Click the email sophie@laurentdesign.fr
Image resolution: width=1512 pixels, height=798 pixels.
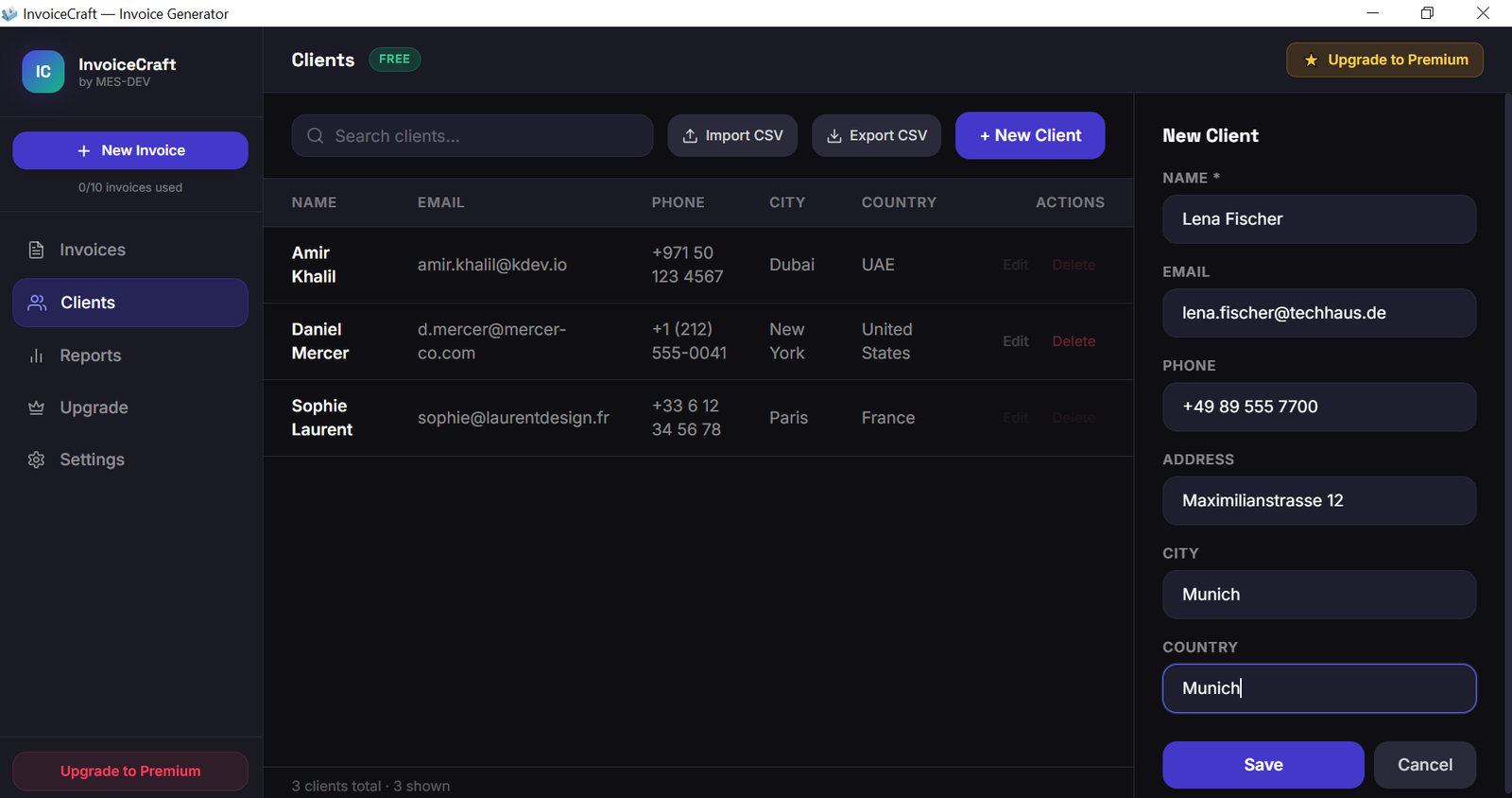513,418
